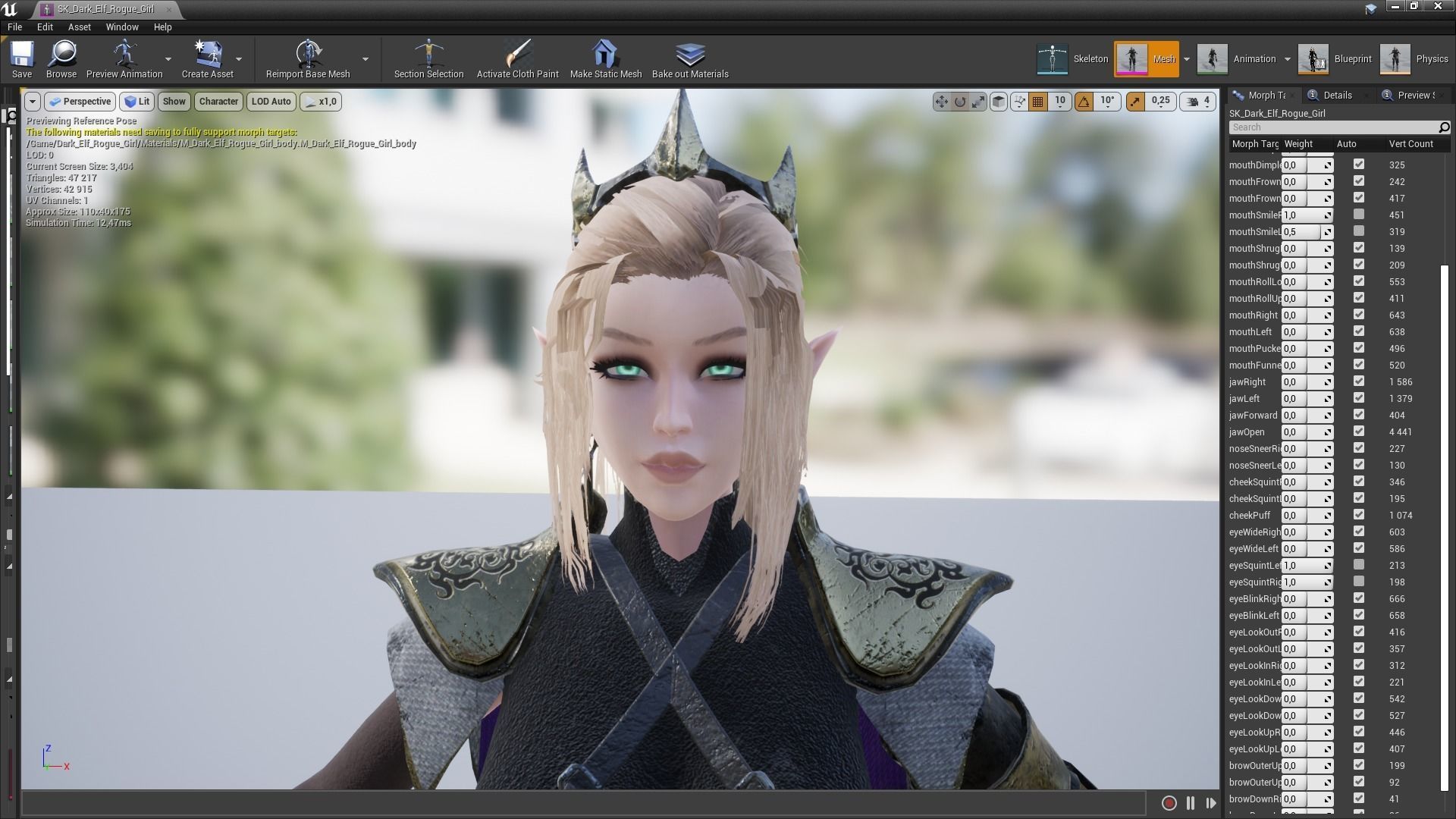Open the Perspective view dropdown
Screen dimensions: 1456x819
80,101
